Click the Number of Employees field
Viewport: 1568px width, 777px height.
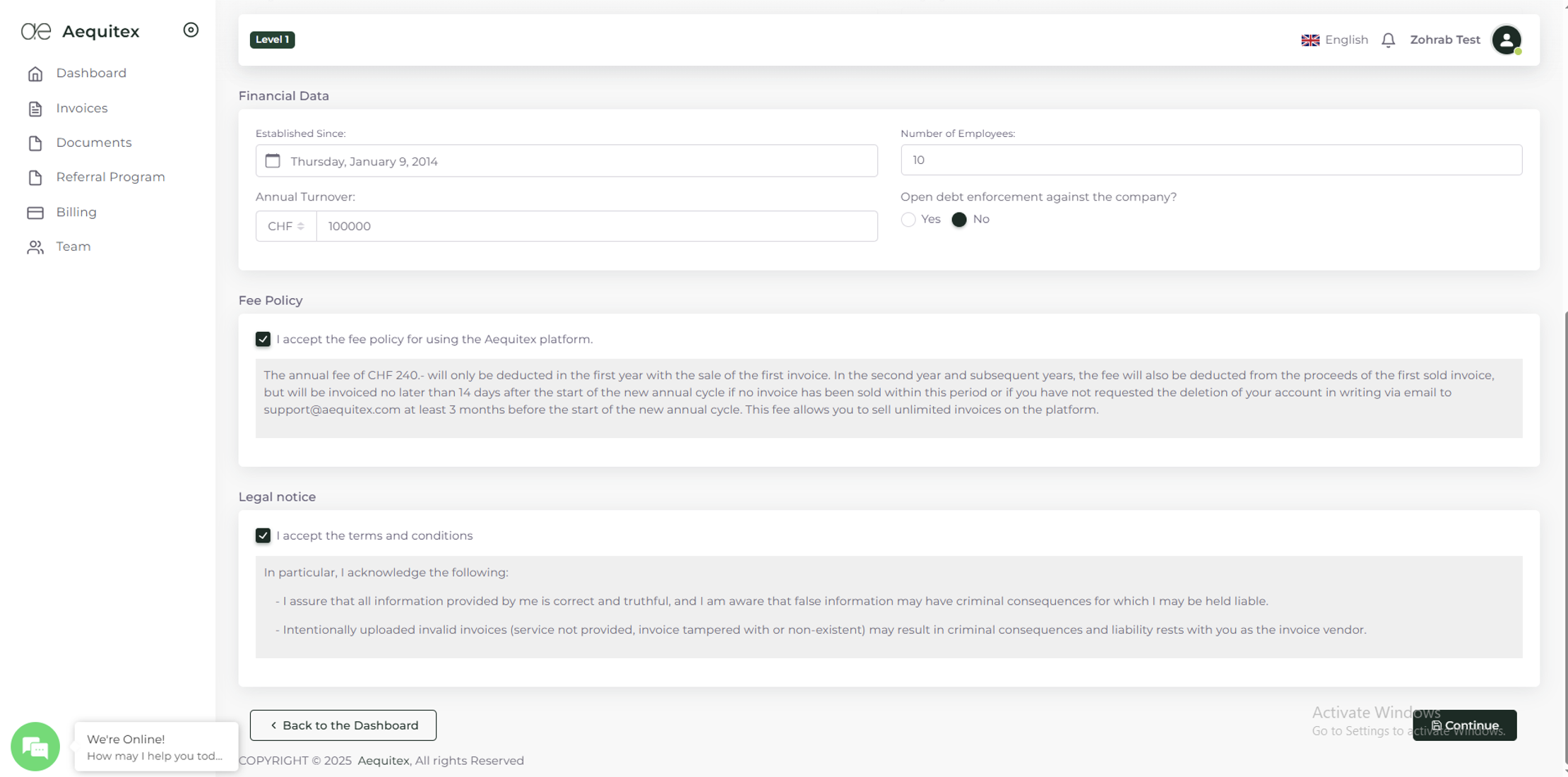[1211, 160]
